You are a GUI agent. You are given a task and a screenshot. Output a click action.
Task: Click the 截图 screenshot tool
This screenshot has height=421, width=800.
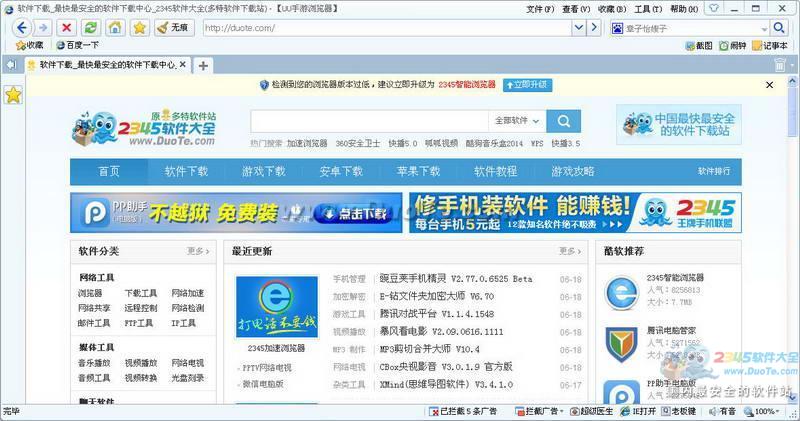coord(698,45)
